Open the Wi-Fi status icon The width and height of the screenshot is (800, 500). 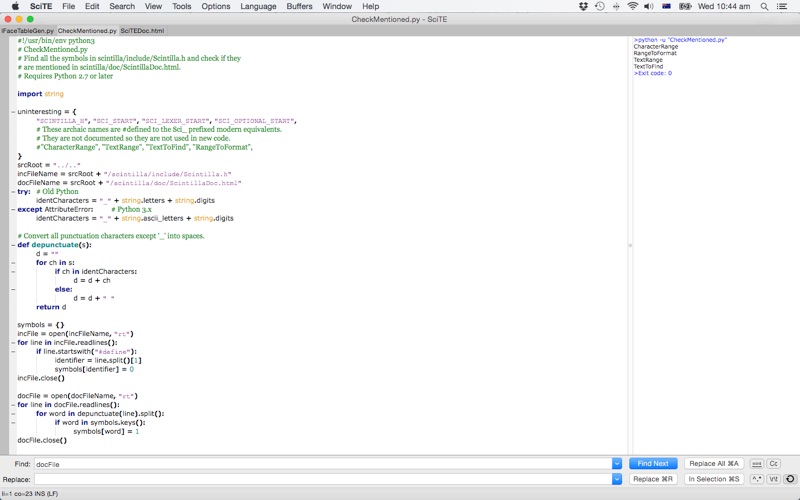(632, 6)
